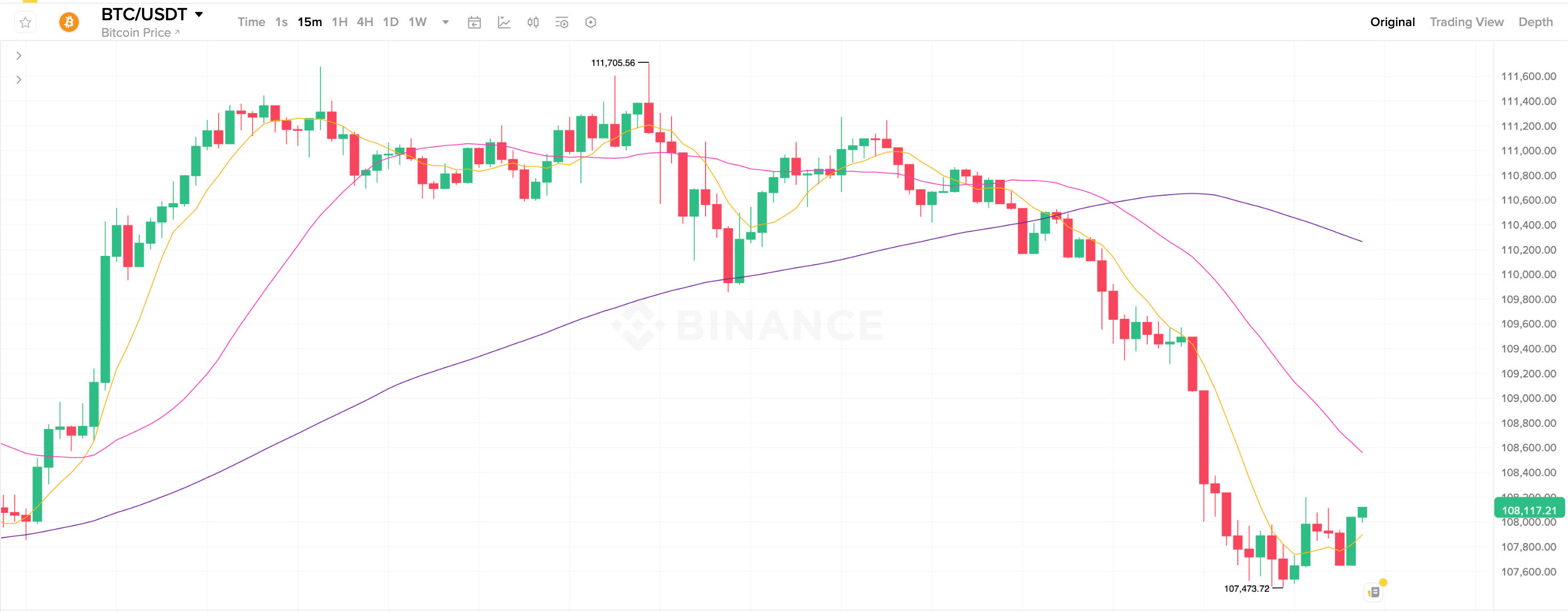Switch chart view to Original
This screenshot has height=612, width=1568.
[1392, 22]
